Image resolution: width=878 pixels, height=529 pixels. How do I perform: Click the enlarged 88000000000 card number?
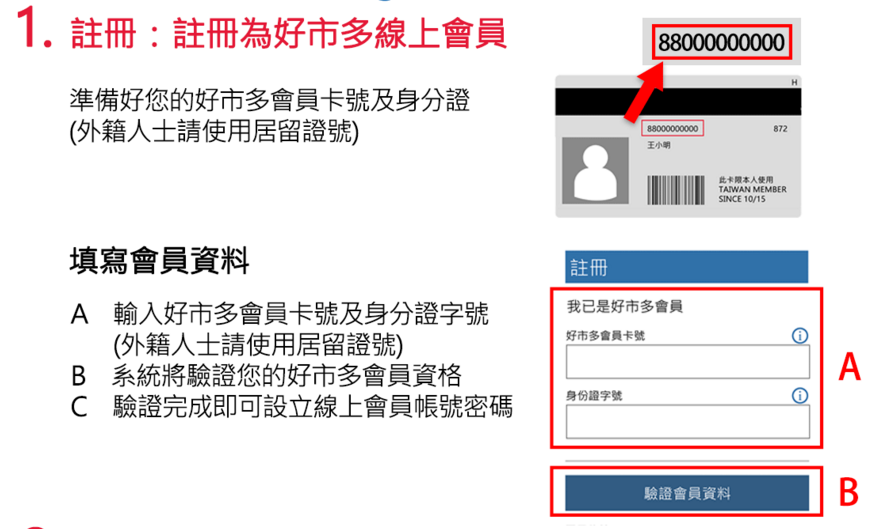721,43
